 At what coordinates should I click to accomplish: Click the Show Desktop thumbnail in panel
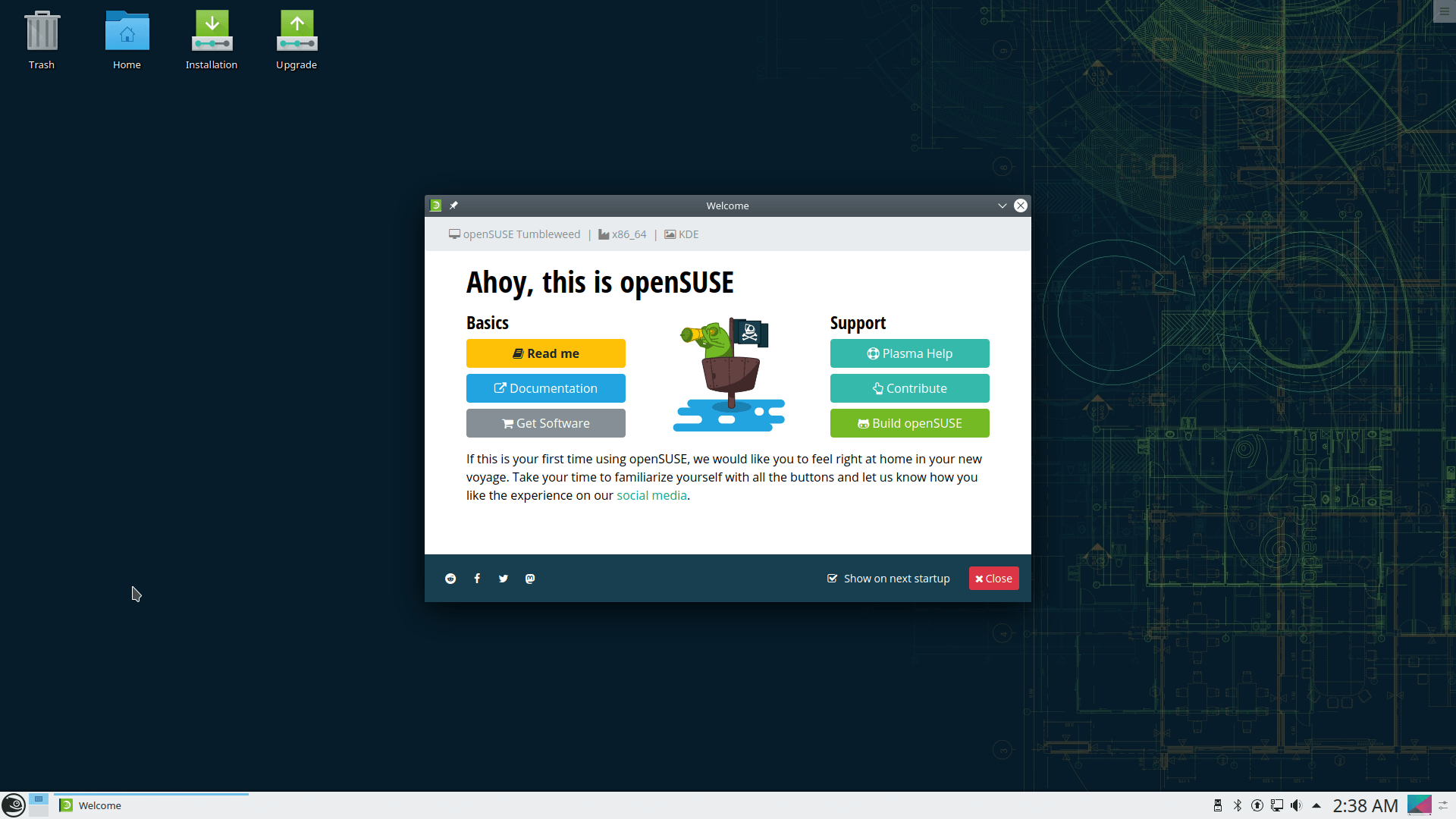tap(1419, 805)
